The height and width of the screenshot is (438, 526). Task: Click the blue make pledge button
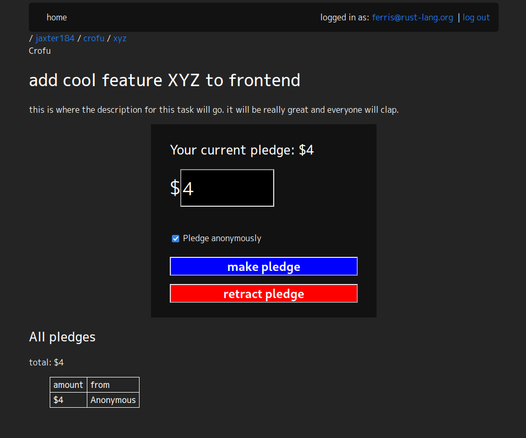(264, 267)
